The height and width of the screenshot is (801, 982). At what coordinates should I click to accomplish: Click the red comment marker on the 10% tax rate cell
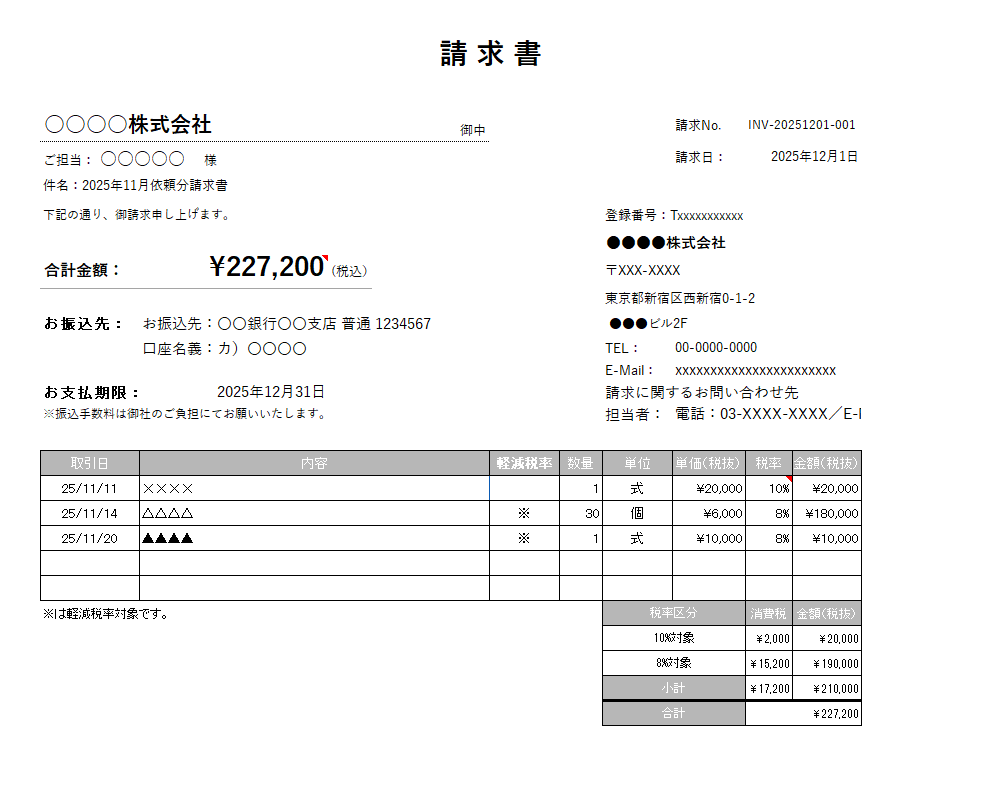point(788,479)
